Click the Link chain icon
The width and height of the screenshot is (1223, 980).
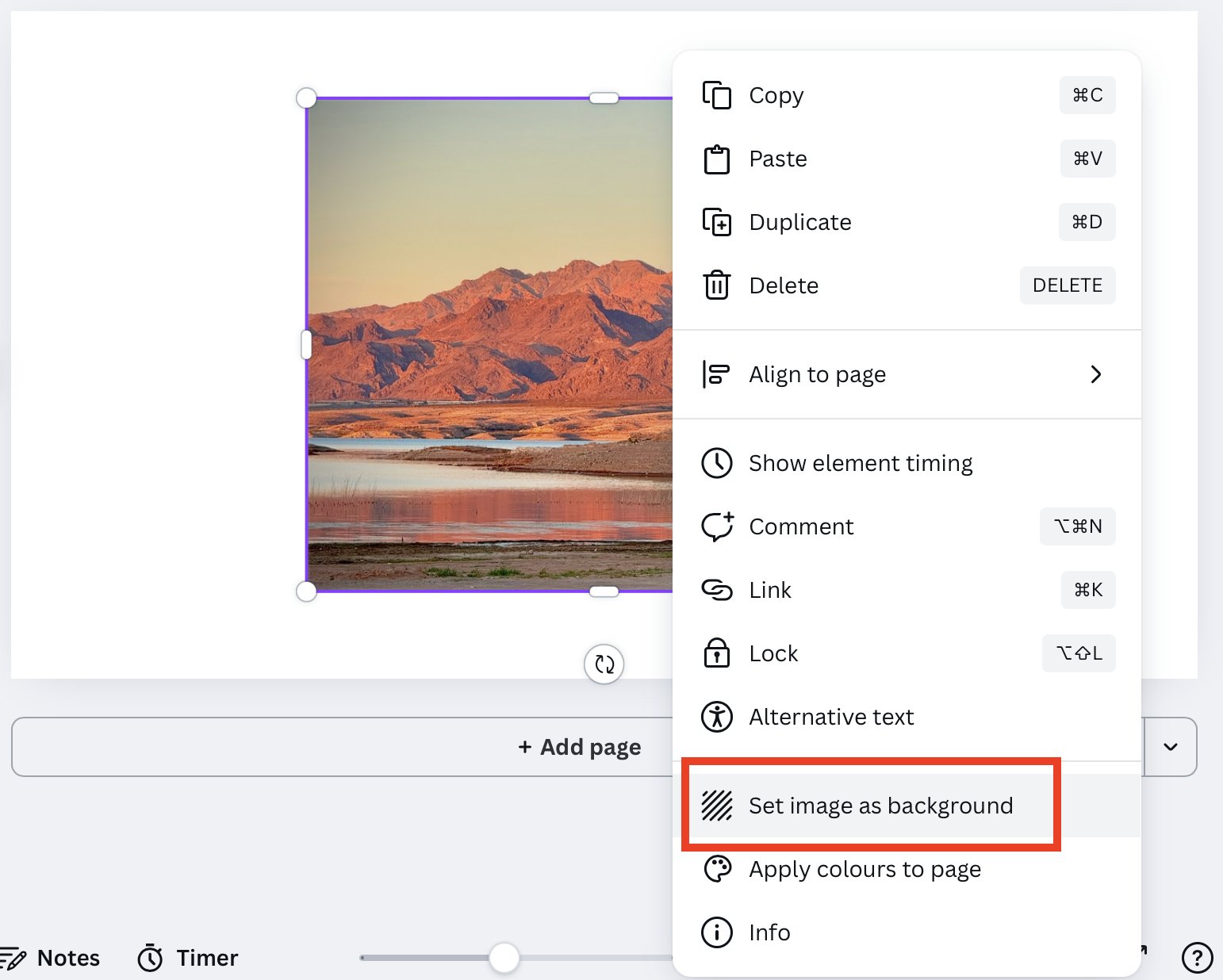(717, 590)
